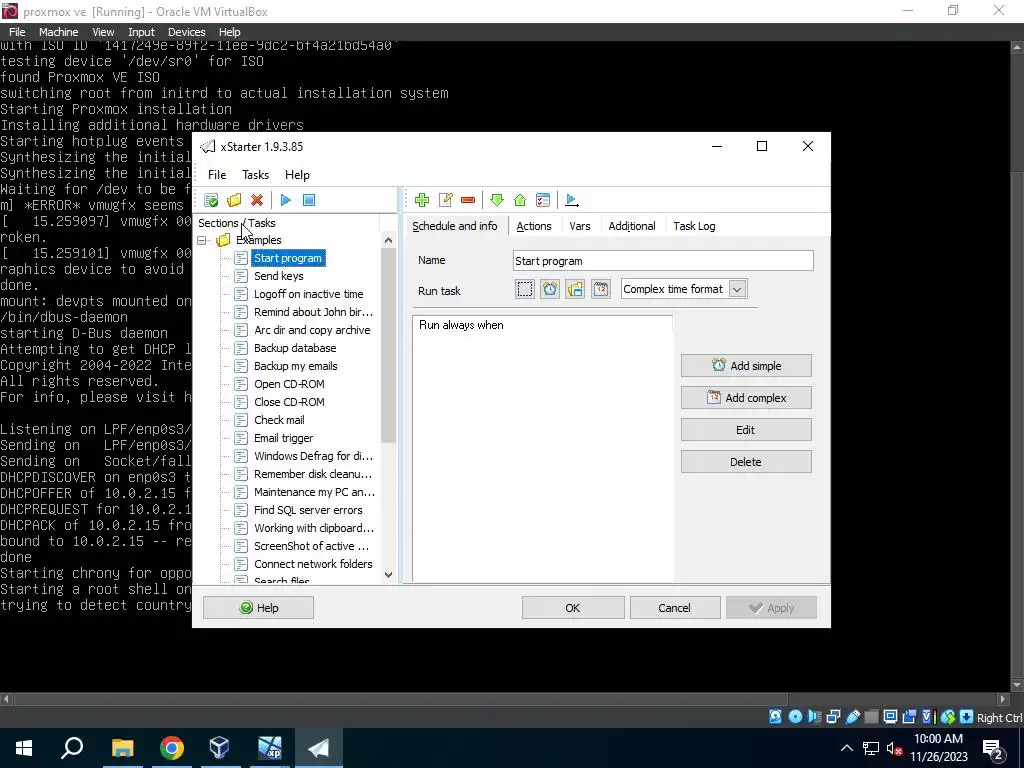
Task: Click the green down arrow move icon
Action: coord(497,200)
